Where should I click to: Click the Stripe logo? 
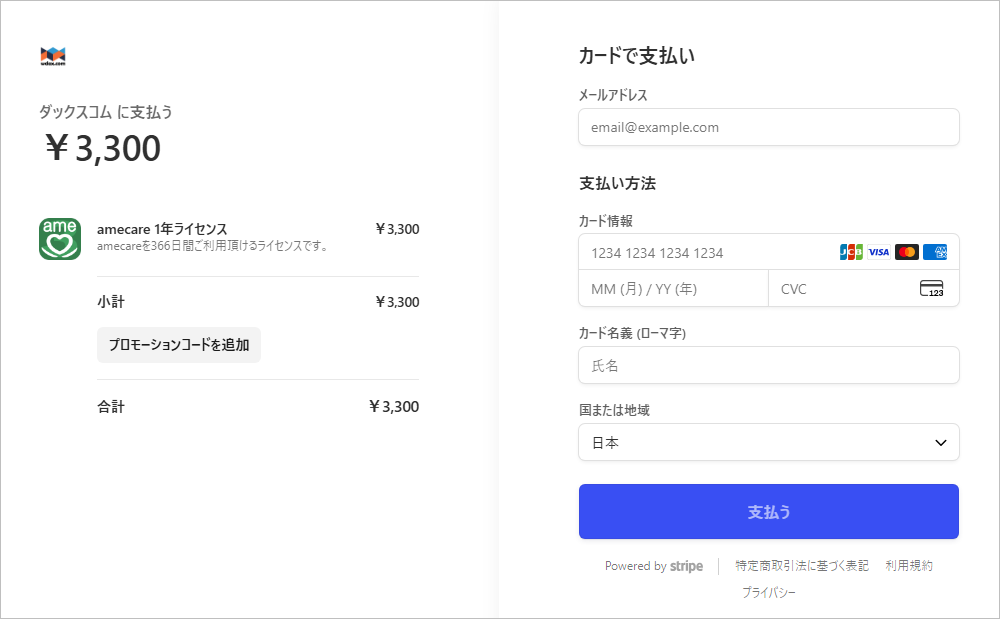click(x=686, y=566)
